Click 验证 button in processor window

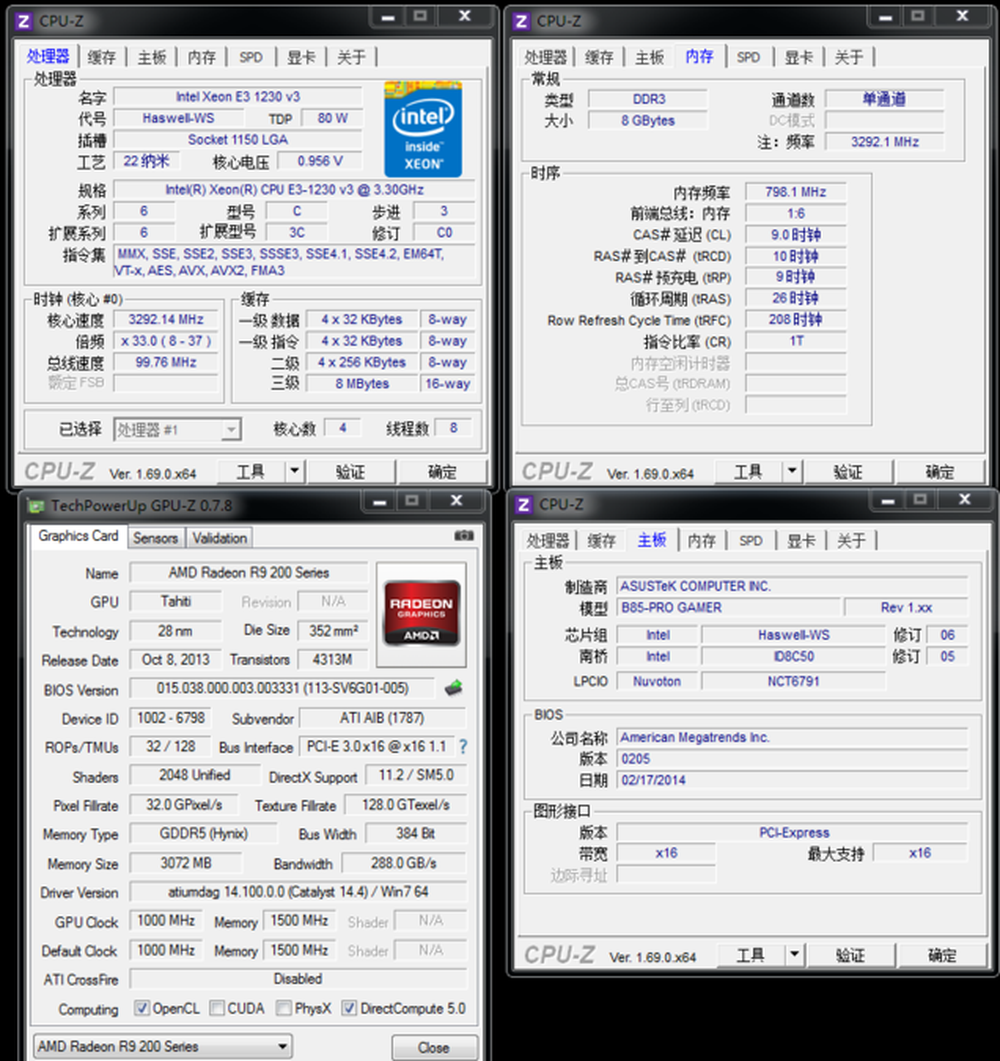[350, 472]
